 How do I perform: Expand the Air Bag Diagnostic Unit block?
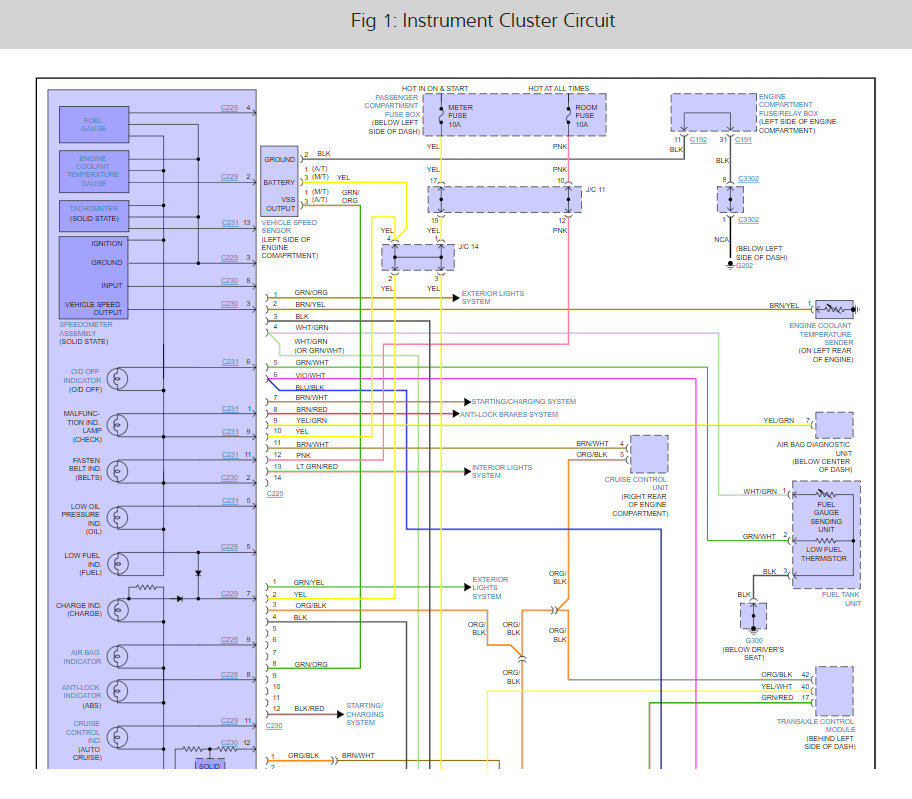click(833, 424)
